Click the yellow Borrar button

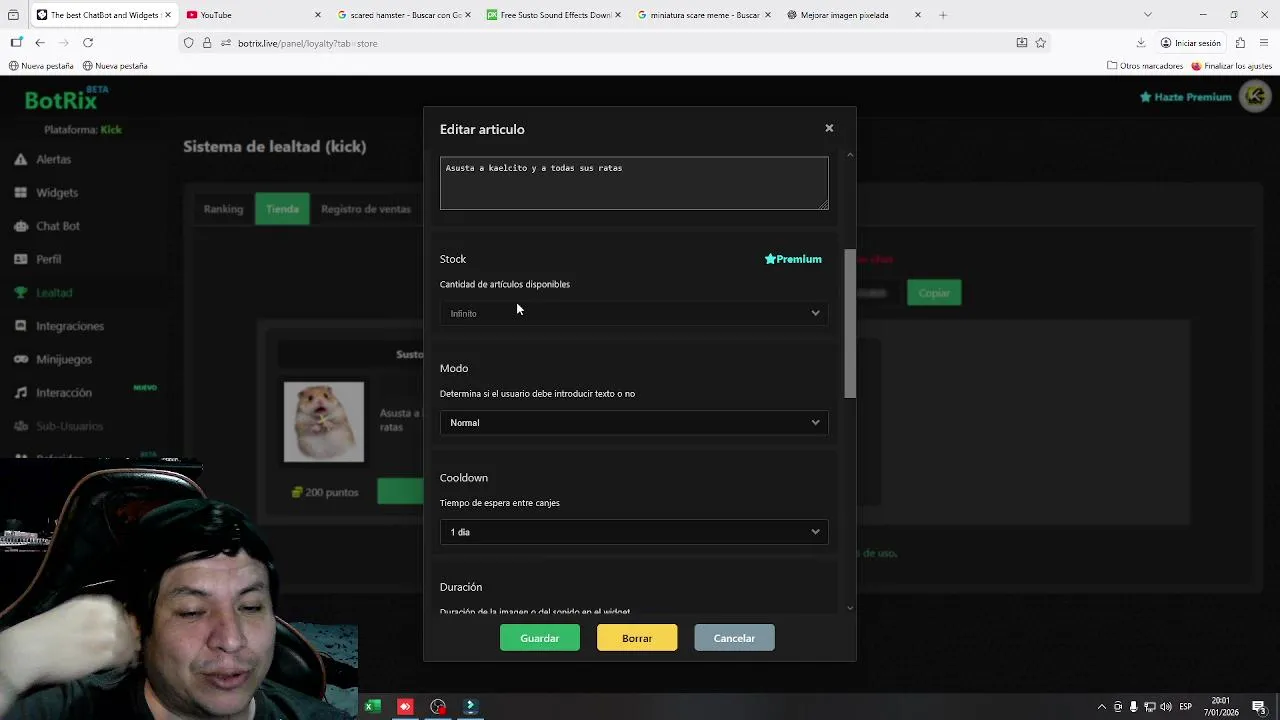click(x=637, y=638)
